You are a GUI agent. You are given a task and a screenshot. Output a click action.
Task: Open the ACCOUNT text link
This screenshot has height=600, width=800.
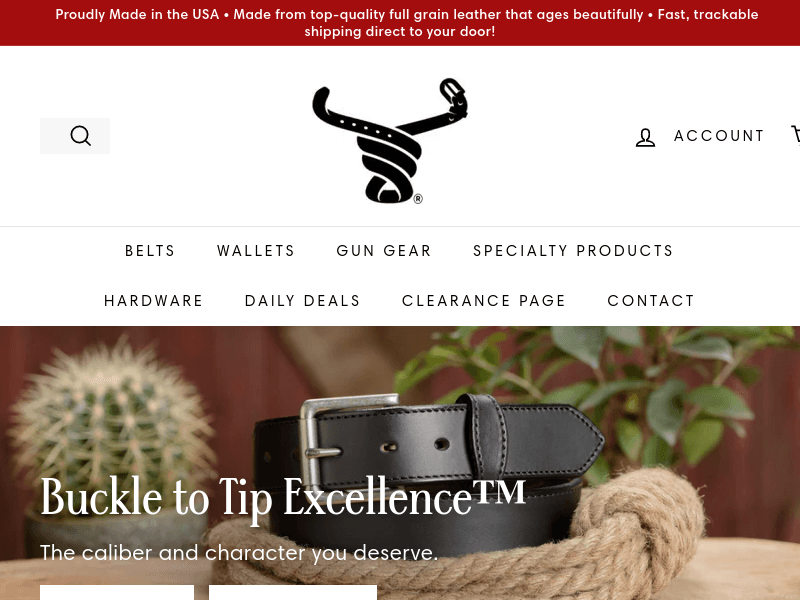[719, 136]
